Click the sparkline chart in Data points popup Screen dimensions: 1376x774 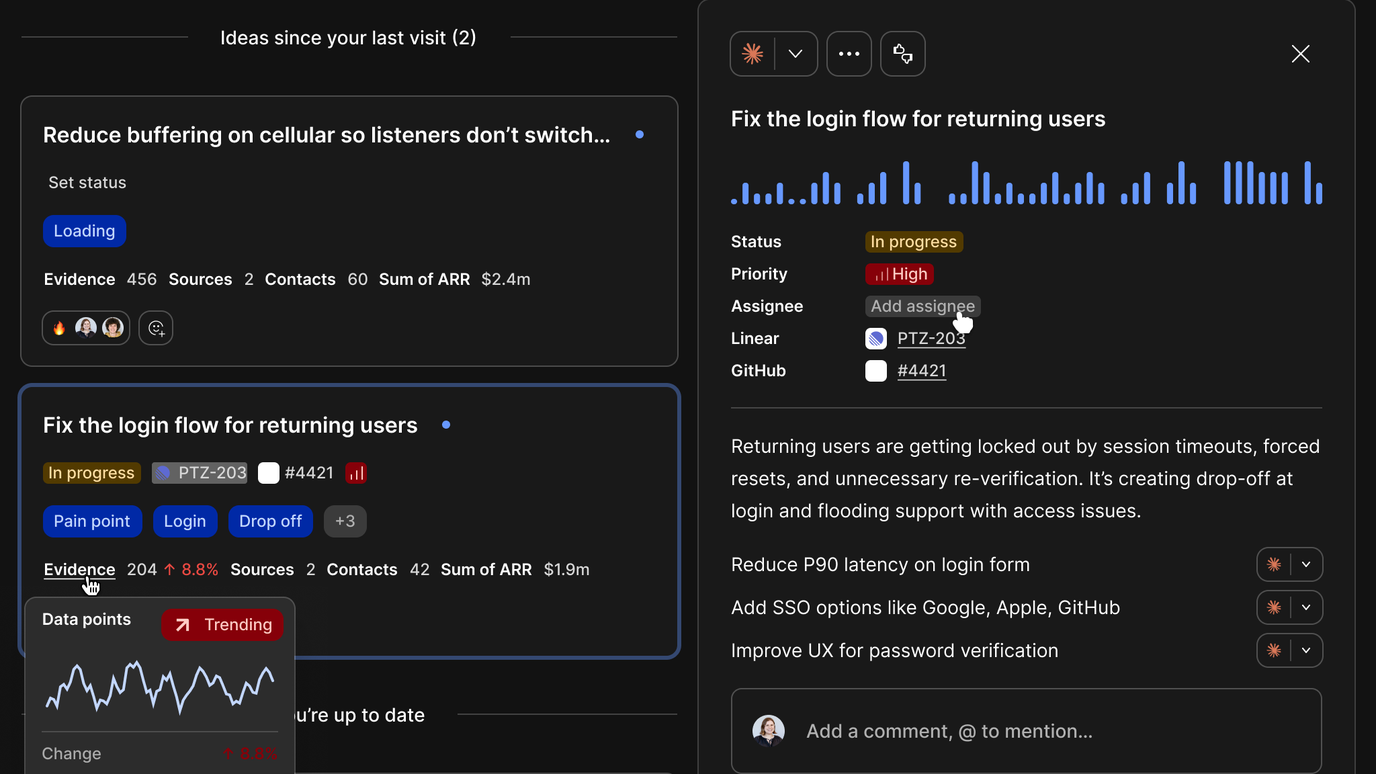[x=160, y=686]
